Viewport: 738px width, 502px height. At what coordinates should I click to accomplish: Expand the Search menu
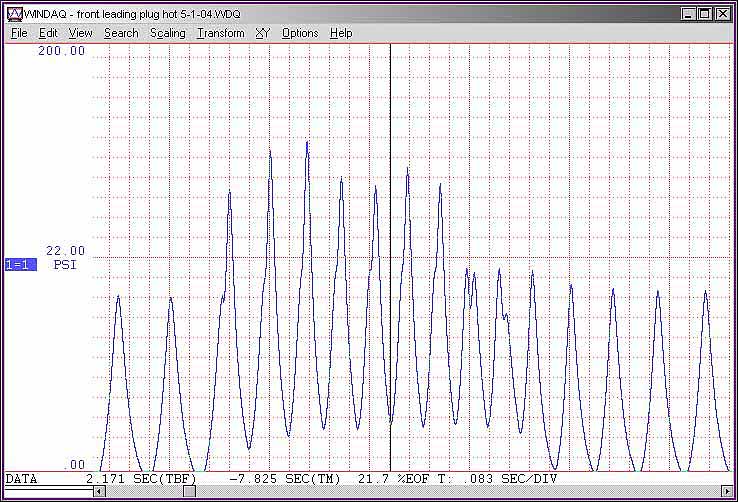tap(121, 33)
